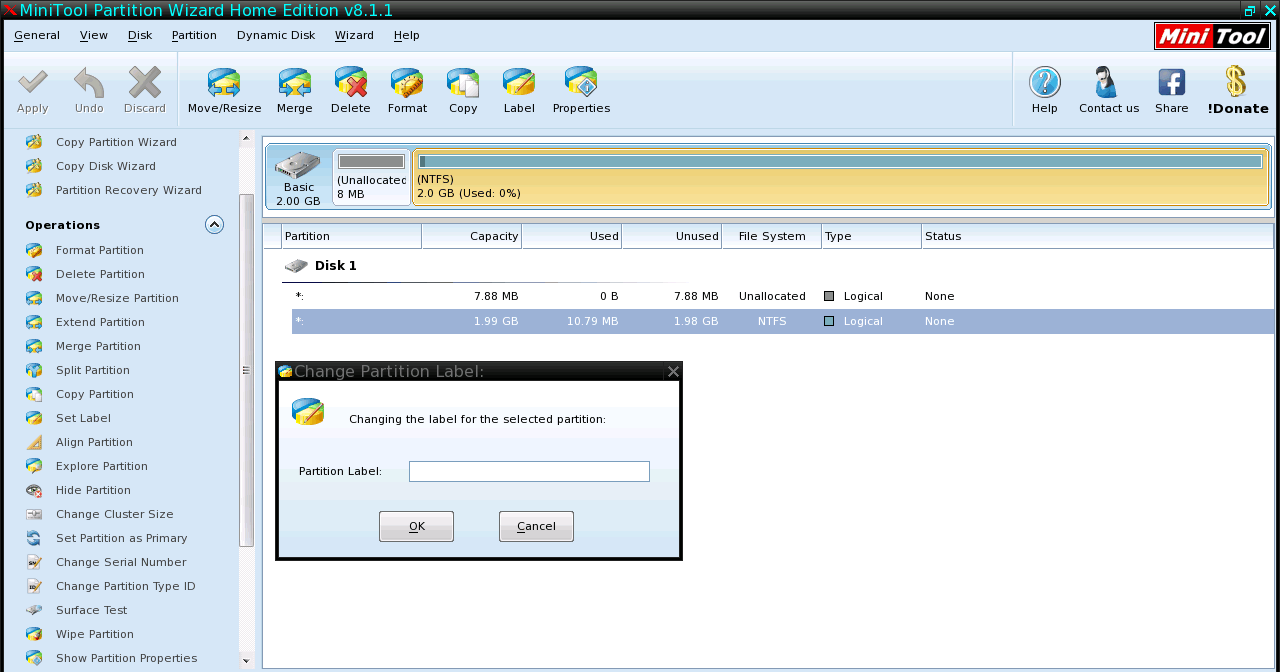Click the Move/Resize toolbar icon

pos(224,84)
